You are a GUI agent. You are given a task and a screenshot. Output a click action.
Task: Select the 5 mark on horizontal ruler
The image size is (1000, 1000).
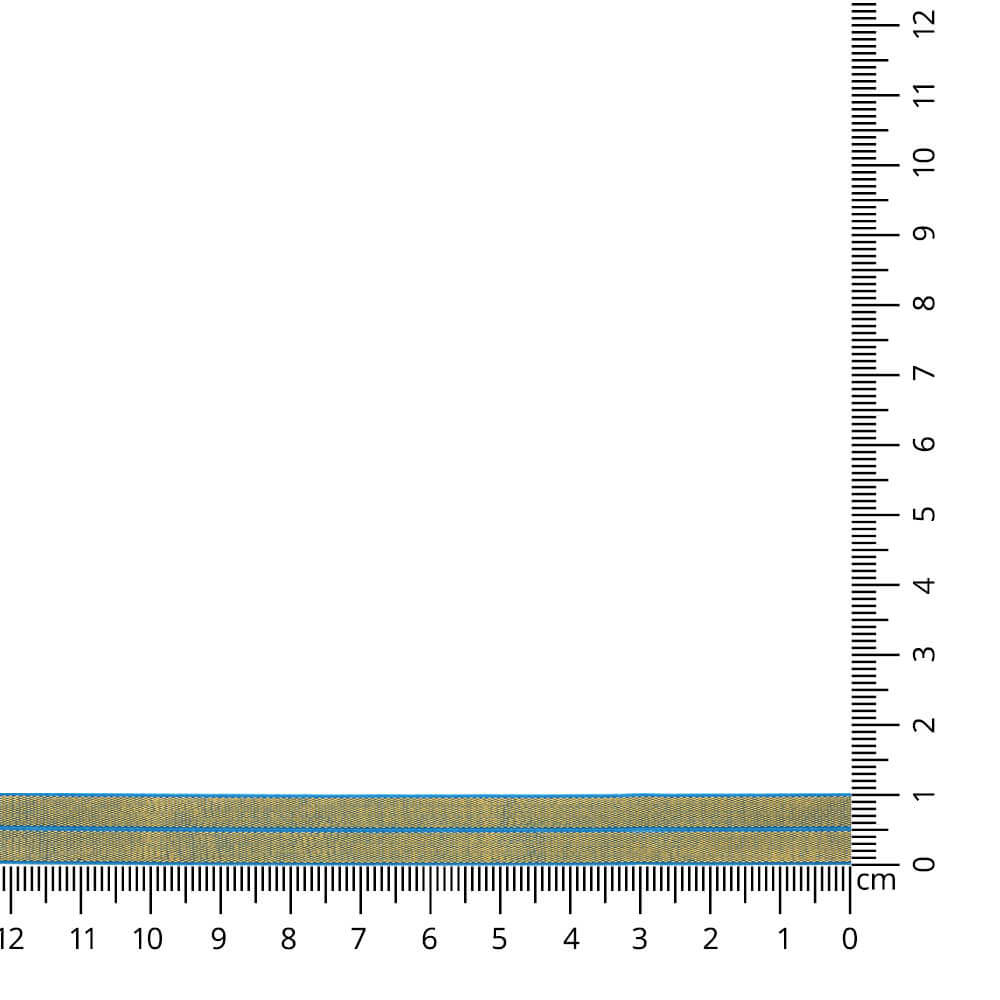499,938
